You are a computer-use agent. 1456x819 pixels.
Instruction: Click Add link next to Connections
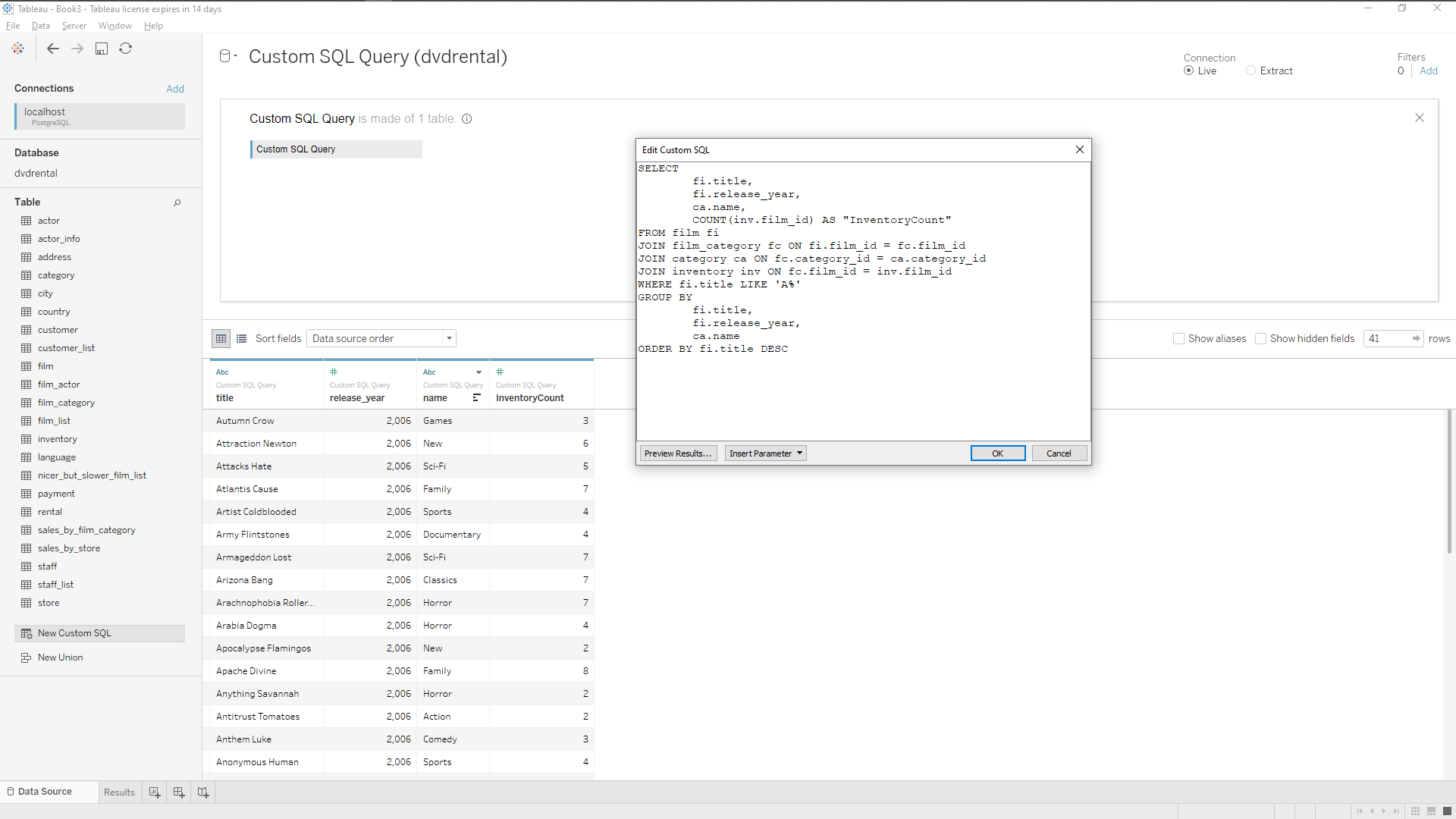pos(175,89)
